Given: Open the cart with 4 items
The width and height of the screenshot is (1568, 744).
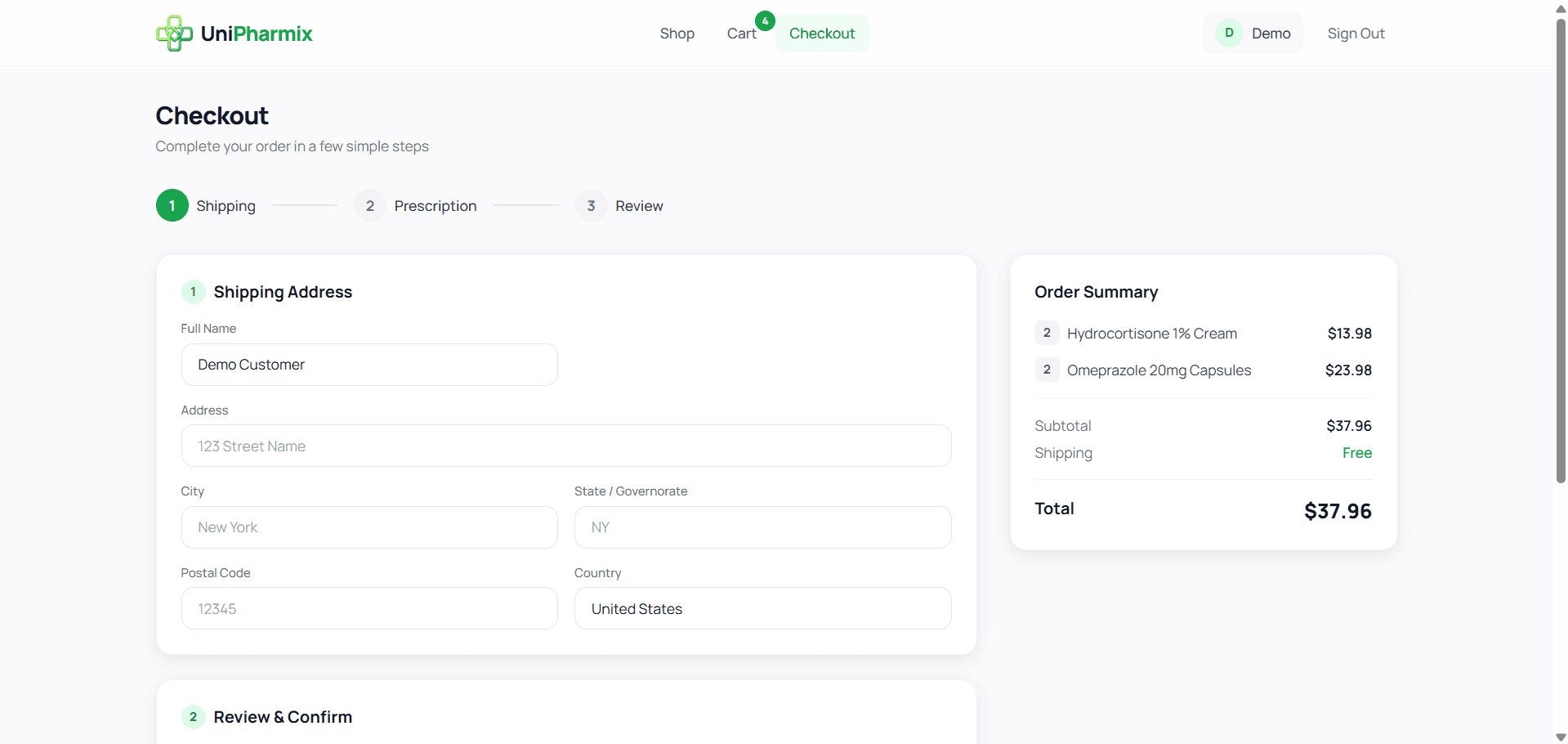Looking at the screenshot, I should [x=742, y=34].
